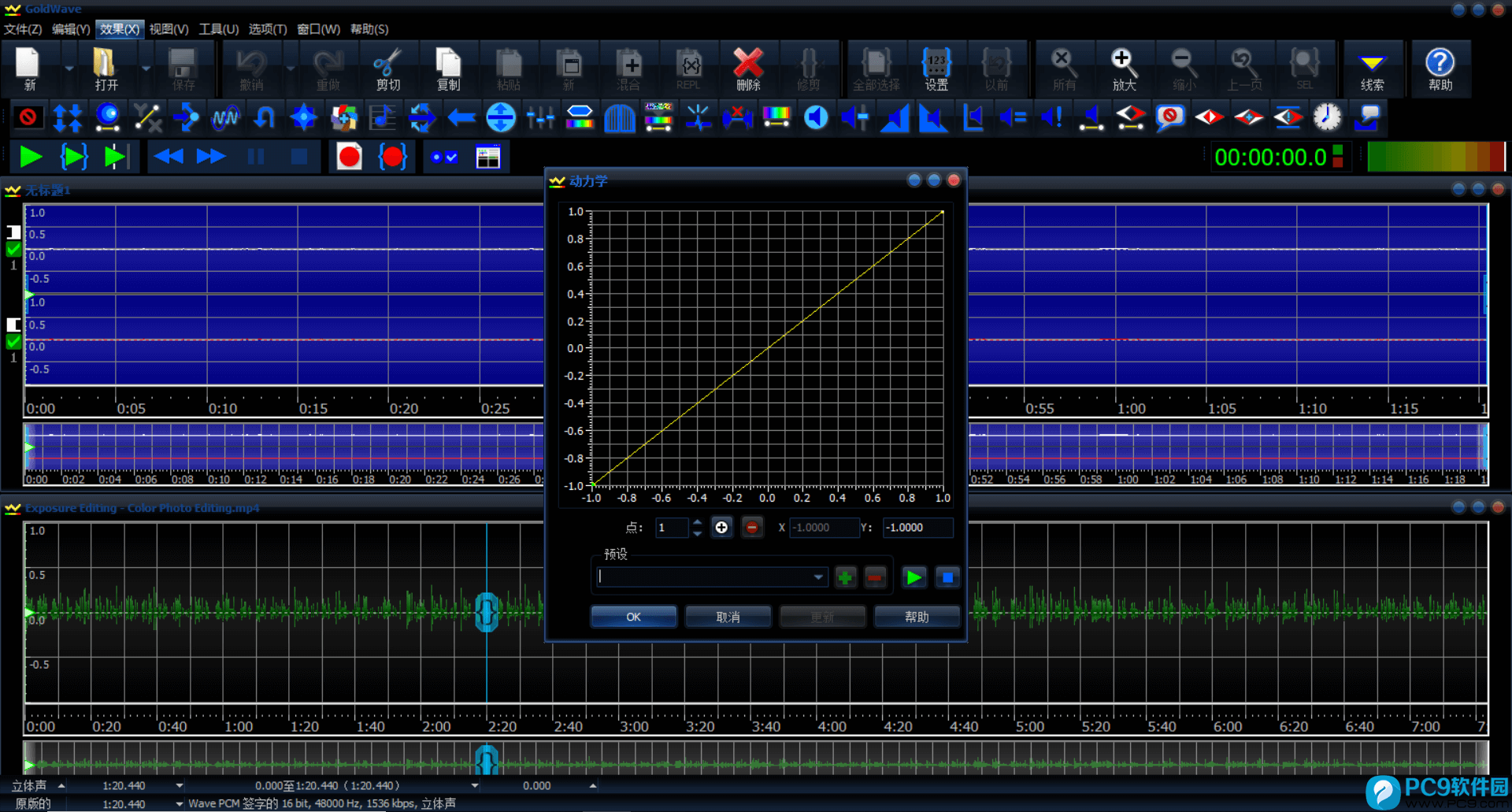Click OK in the 动力学 dialog
Viewport: 1512px width, 812px height.
pyautogui.click(x=634, y=617)
